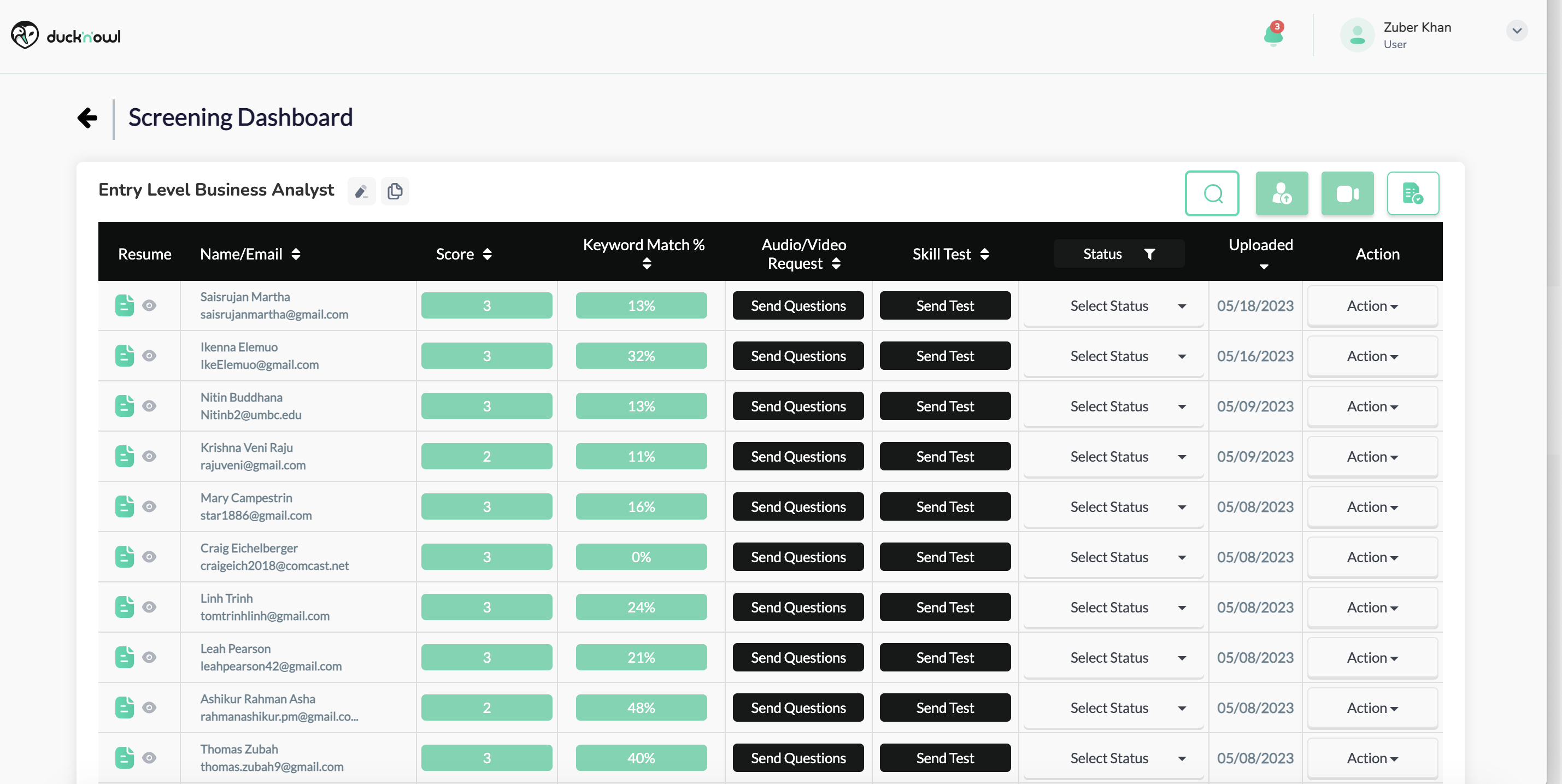Click Send Test for Leah Pearson
This screenshot has height=784, width=1562.
coord(944,657)
